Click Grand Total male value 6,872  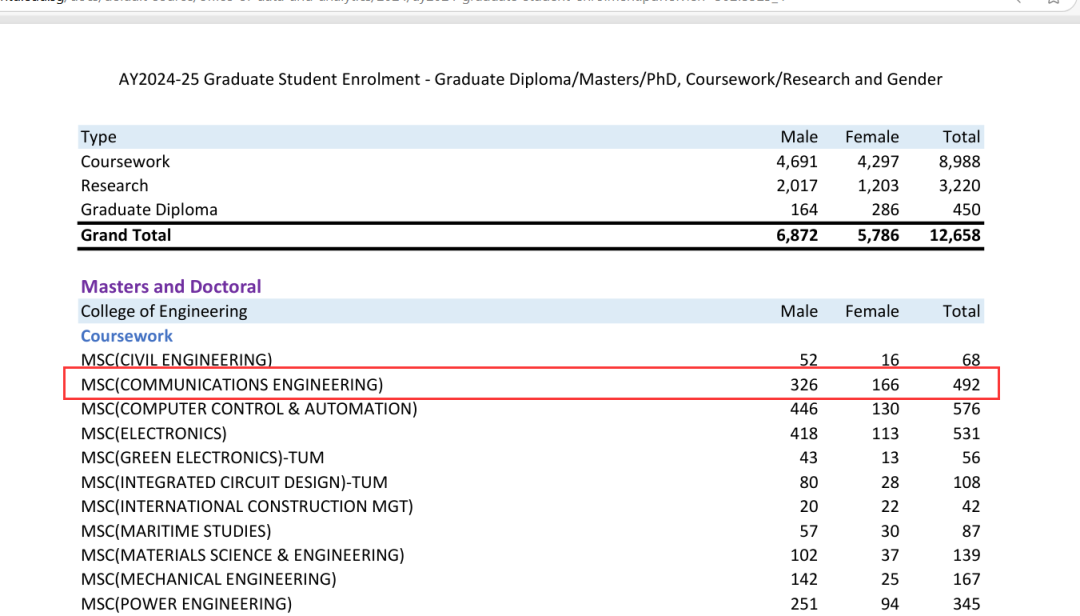click(797, 236)
